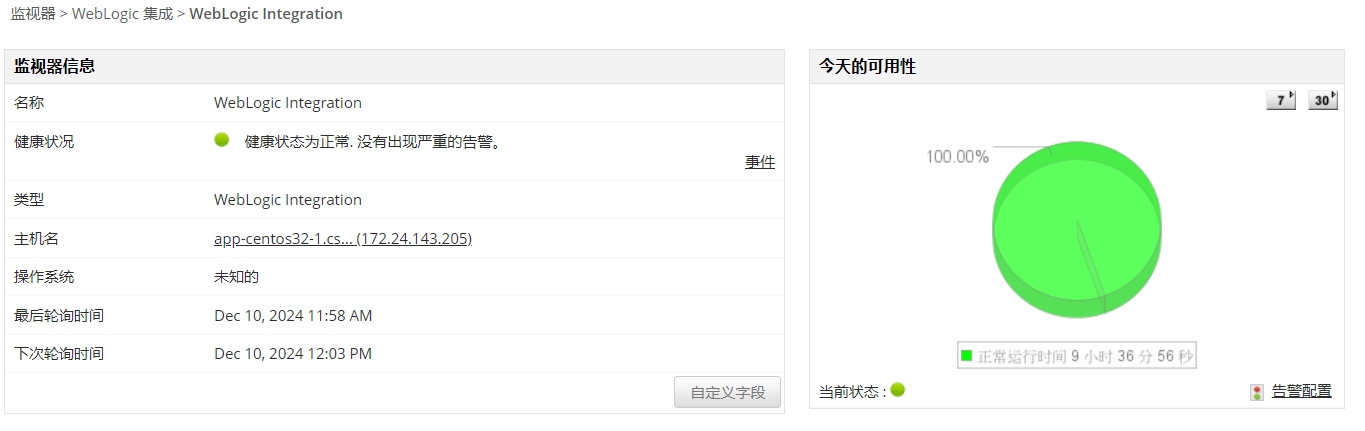Viewport: 1365px width, 431px height.
Task: Open the 事件 link
Action: [760, 162]
